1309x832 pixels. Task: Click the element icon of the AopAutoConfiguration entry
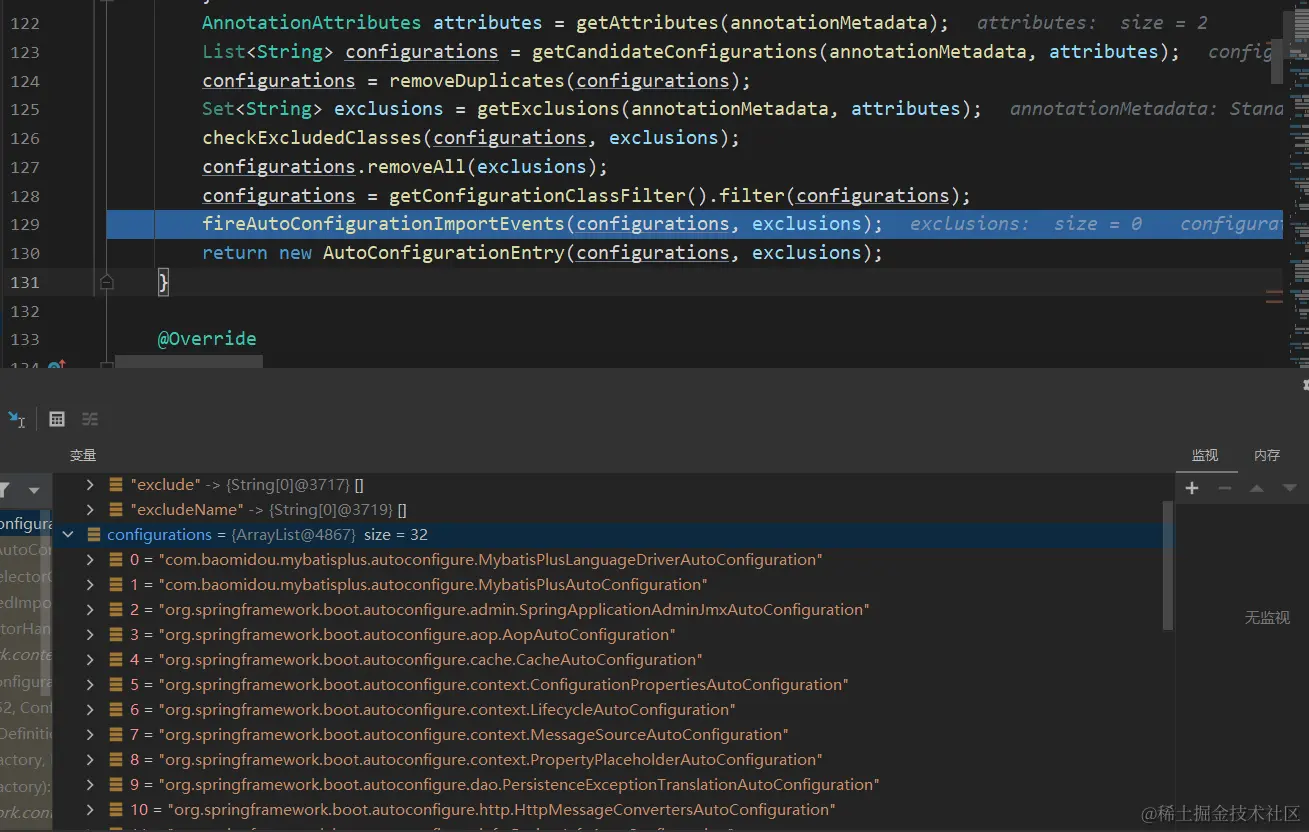pyautogui.click(x=116, y=635)
